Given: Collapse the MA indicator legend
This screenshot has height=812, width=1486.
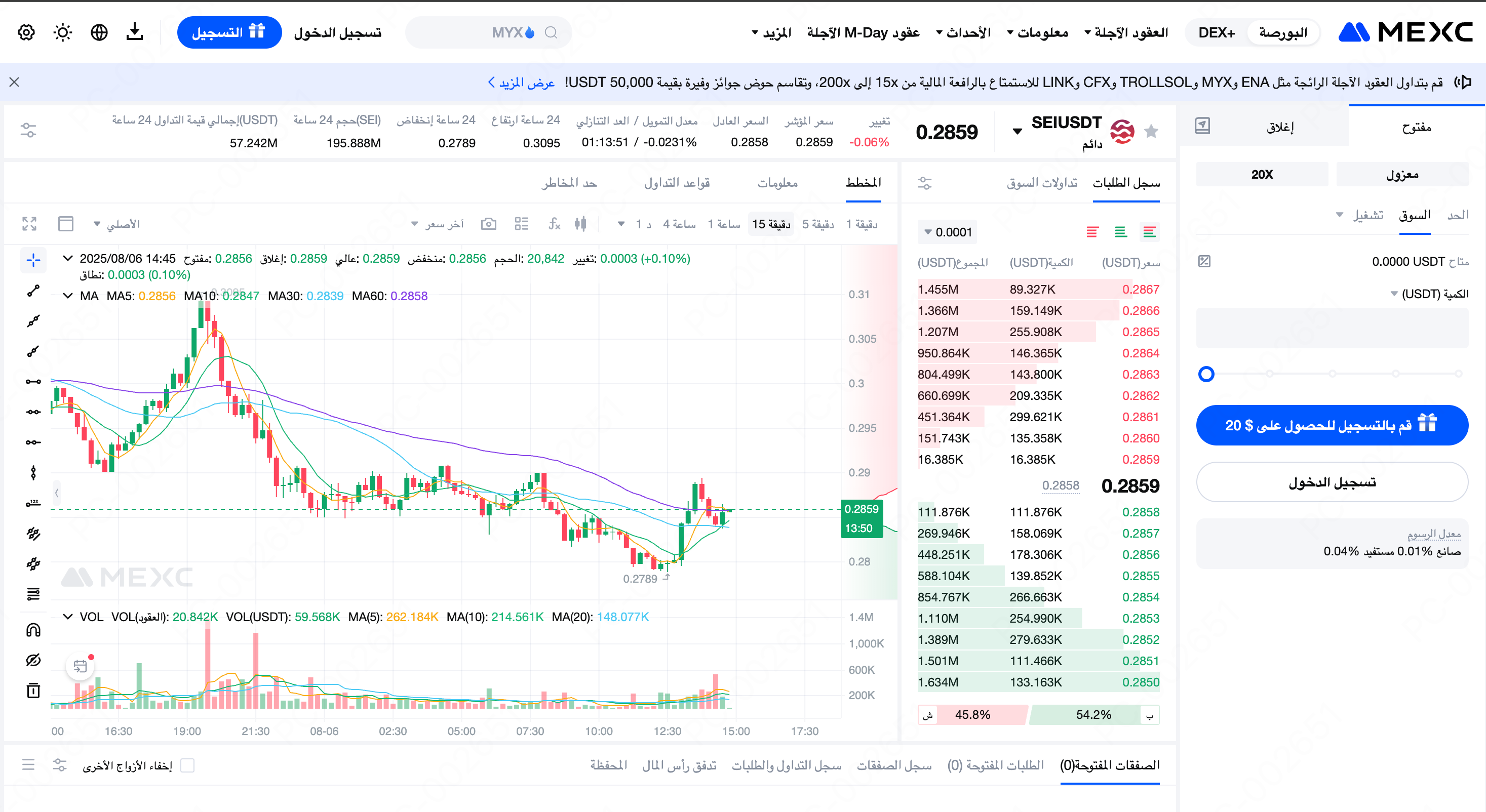Looking at the screenshot, I should (x=67, y=296).
